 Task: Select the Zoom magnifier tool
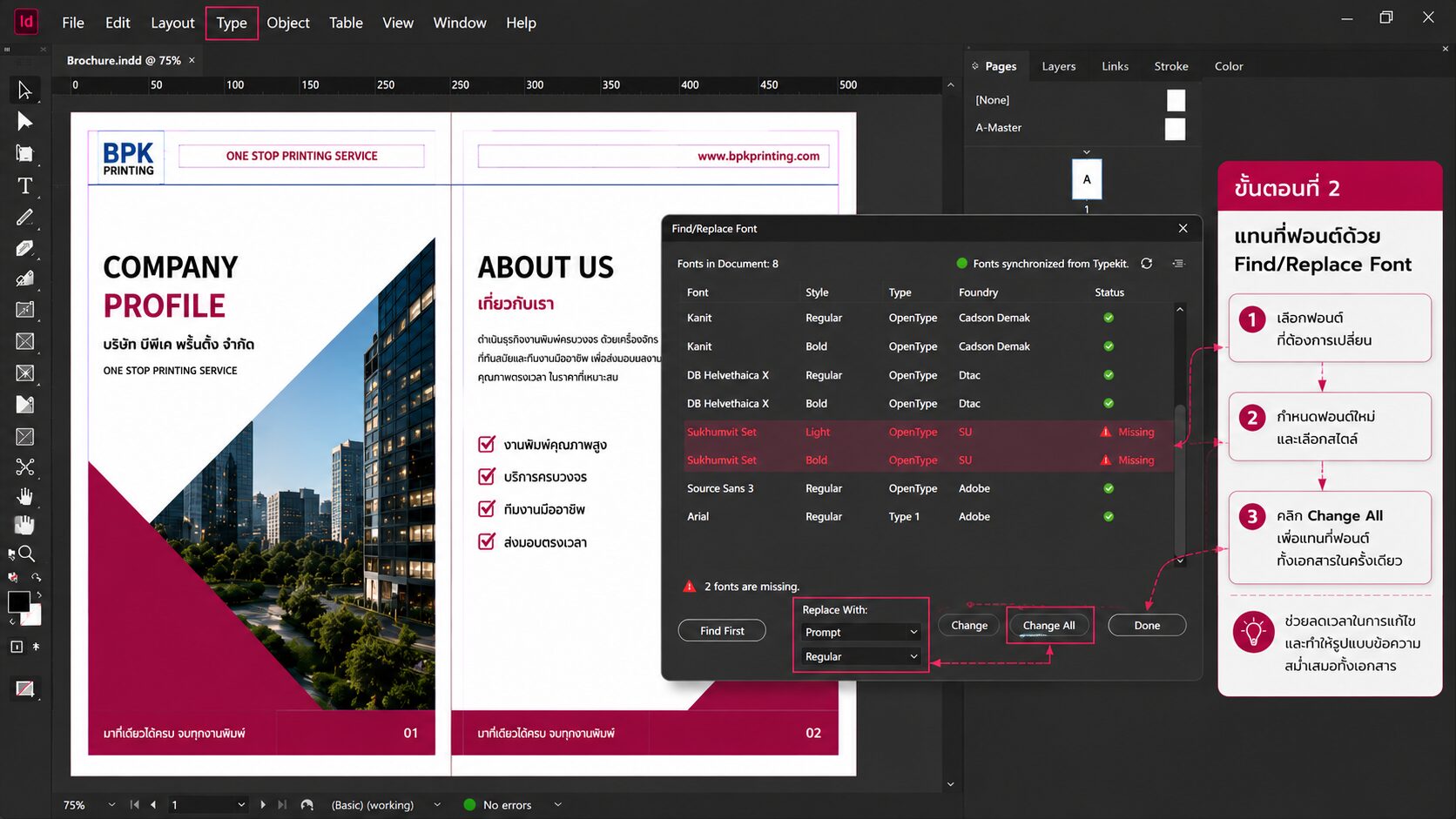(x=26, y=554)
